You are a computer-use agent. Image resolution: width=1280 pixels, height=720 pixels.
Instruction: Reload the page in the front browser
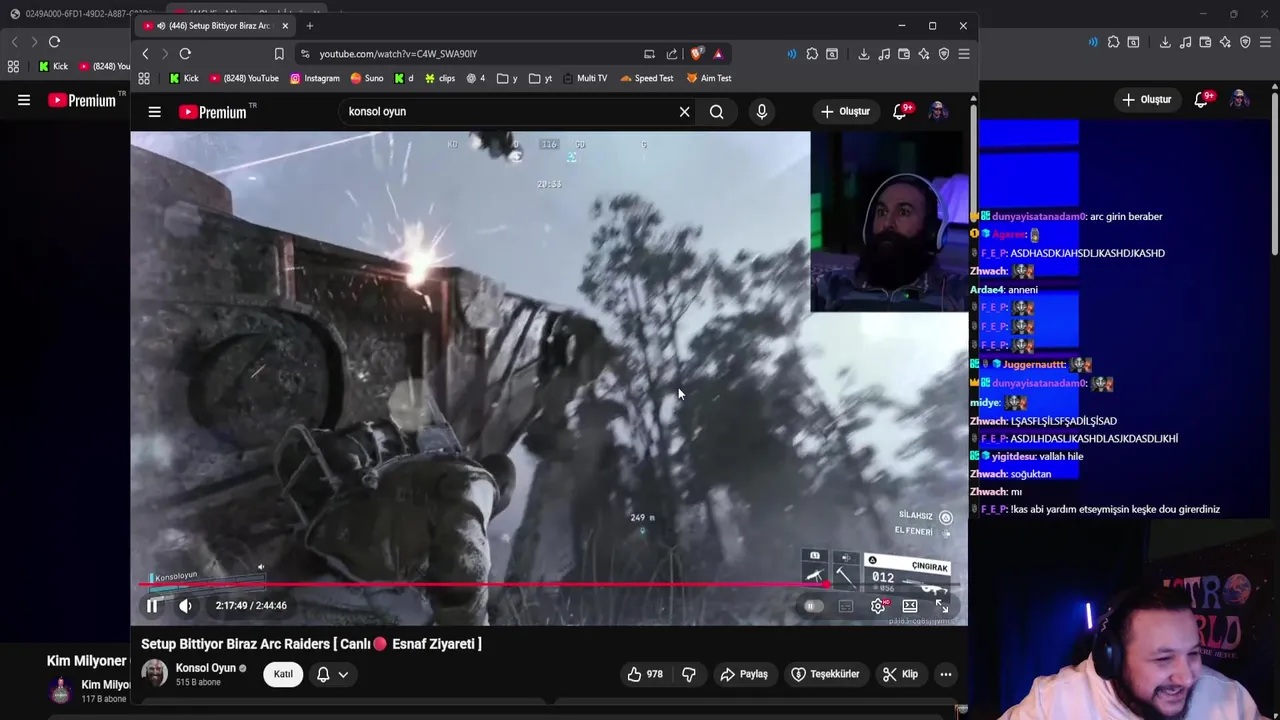coord(185,54)
